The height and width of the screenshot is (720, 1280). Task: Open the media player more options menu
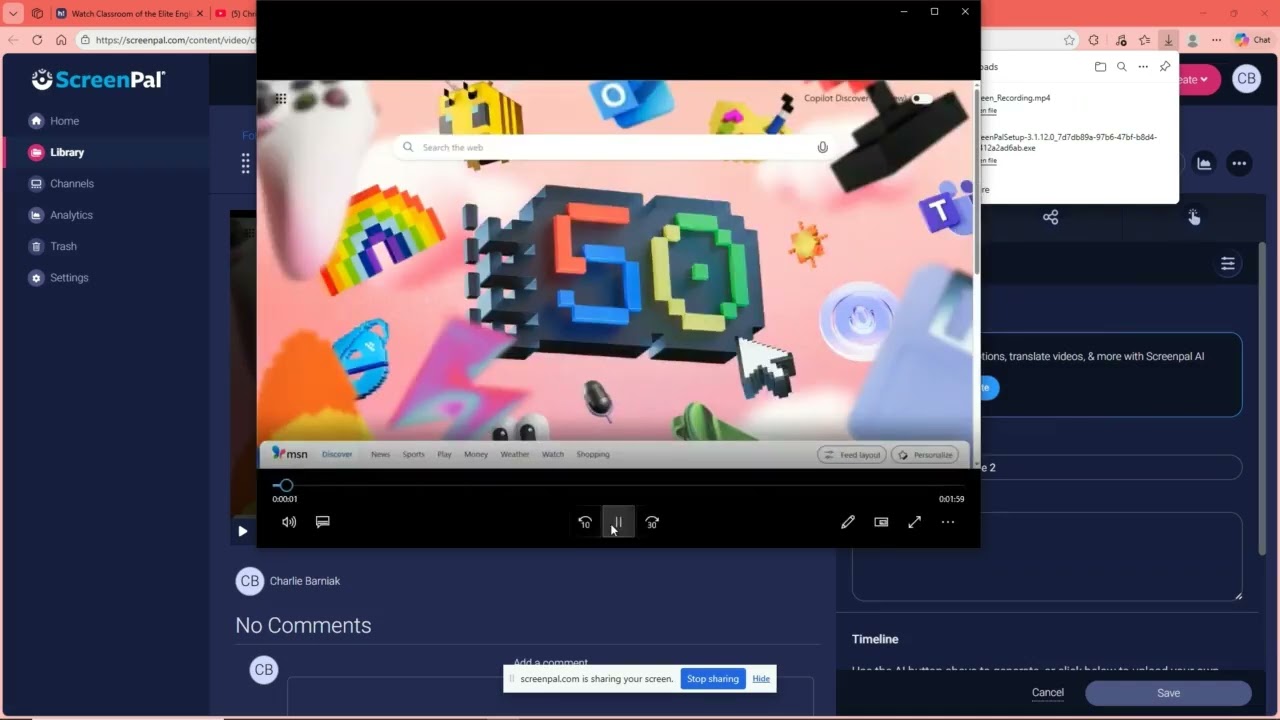tap(948, 522)
